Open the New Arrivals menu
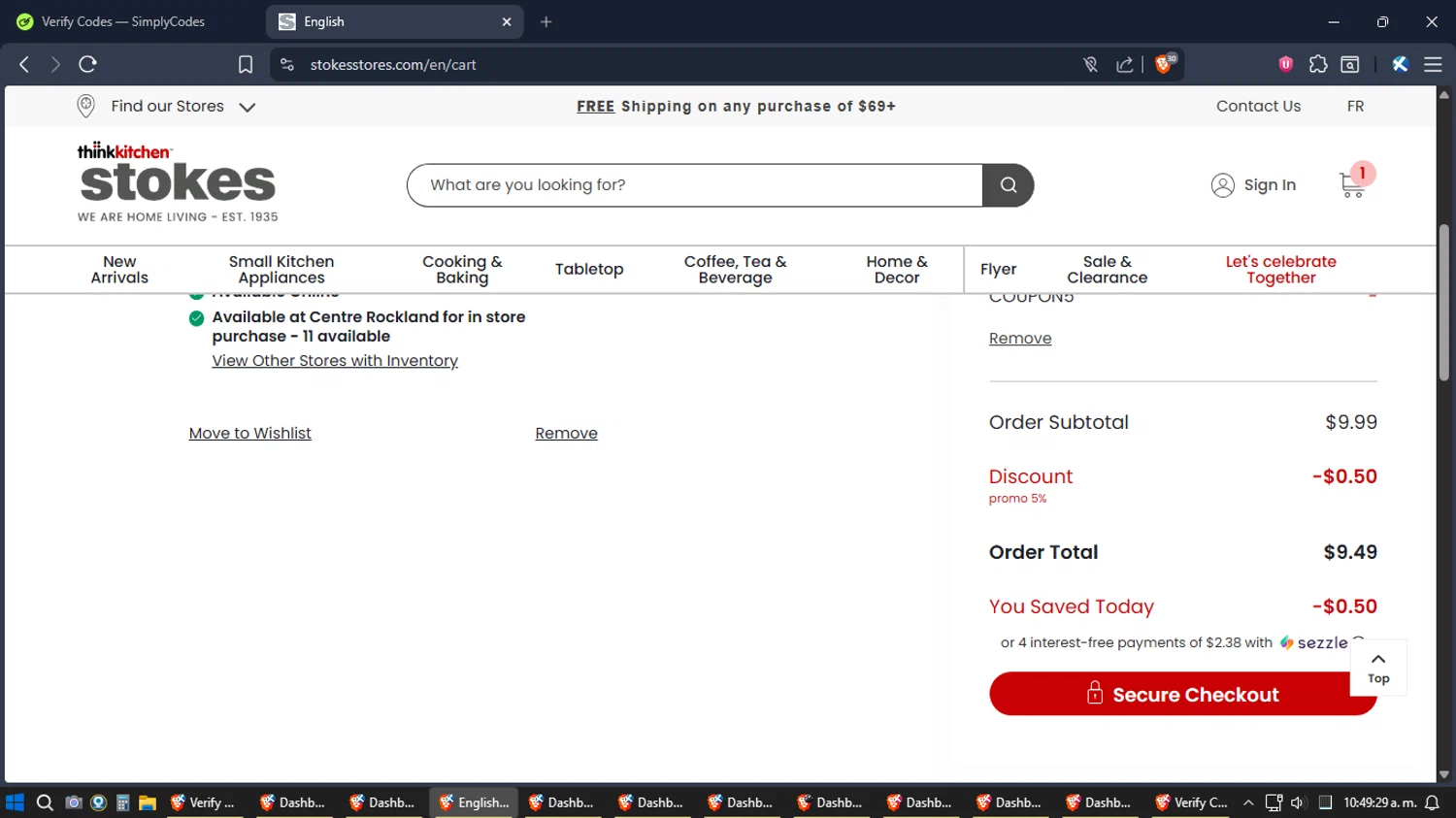Image resolution: width=1456 pixels, height=818 pixels. point(119,270)
